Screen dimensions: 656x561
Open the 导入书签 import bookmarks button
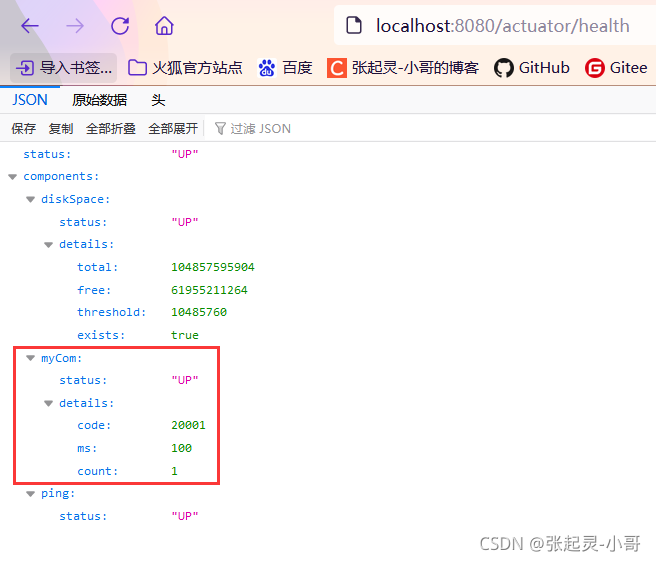point(64,68)
